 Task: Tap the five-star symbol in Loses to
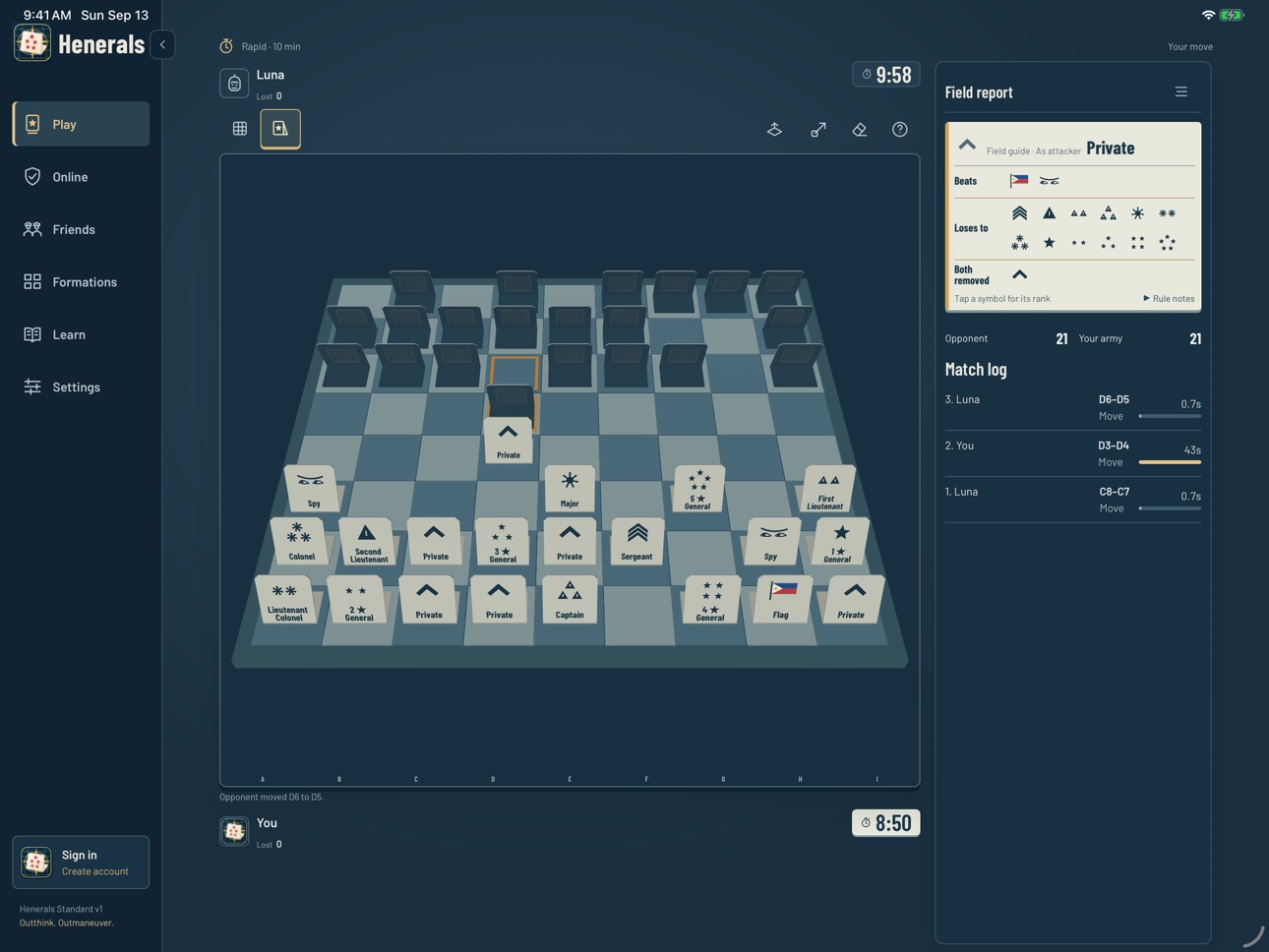point(1167,242)
